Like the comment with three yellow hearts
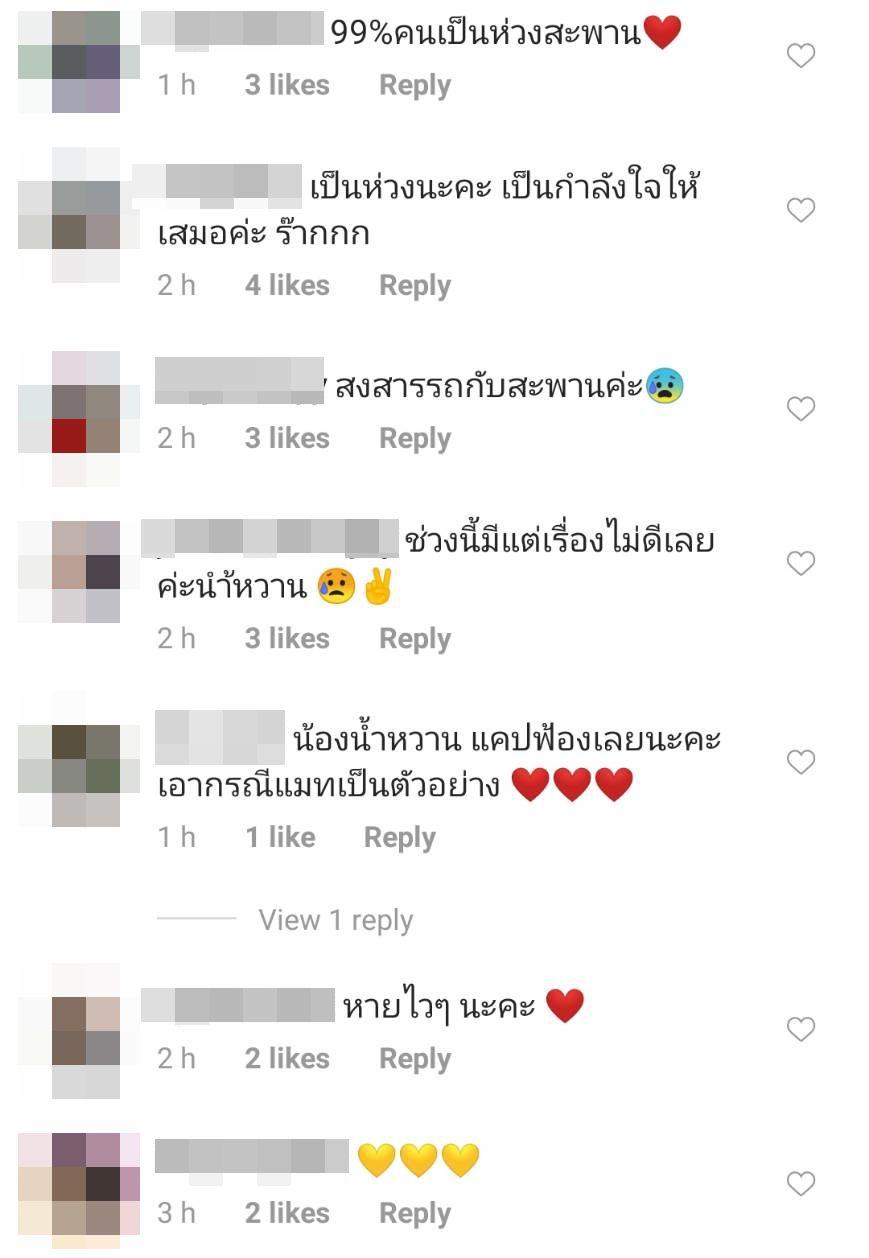Image resolution: width=869 pixels, height=1258 pixels. tap(801, 1184)
